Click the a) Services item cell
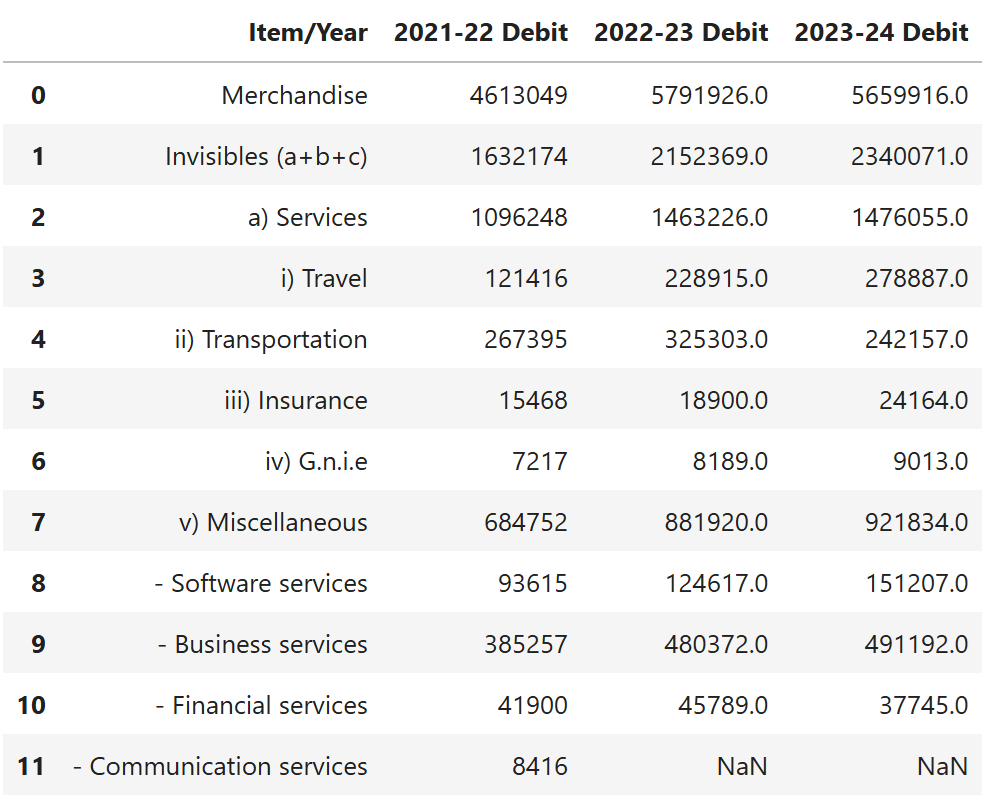Viewport: 1003px width, 808px height. pos(307,218)
